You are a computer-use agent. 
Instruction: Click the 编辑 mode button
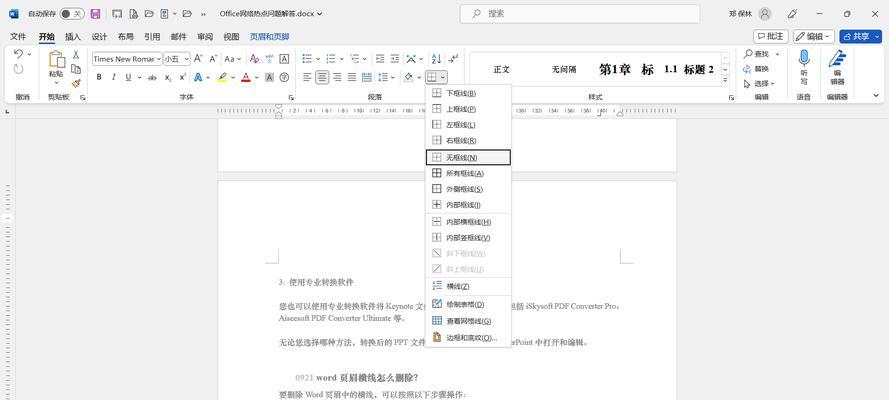(x=814, y=36)
